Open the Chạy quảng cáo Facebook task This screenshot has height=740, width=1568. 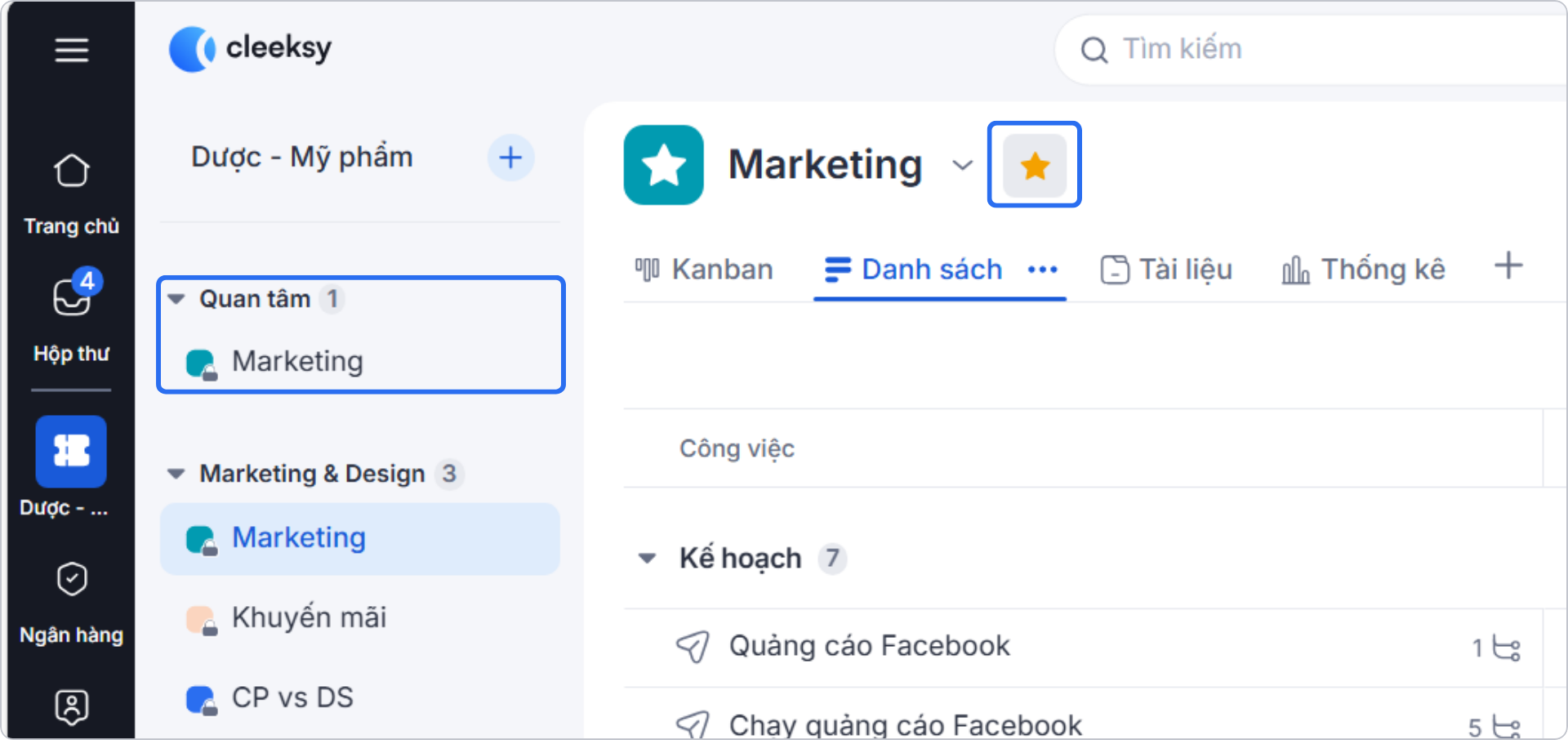[905, 724]
